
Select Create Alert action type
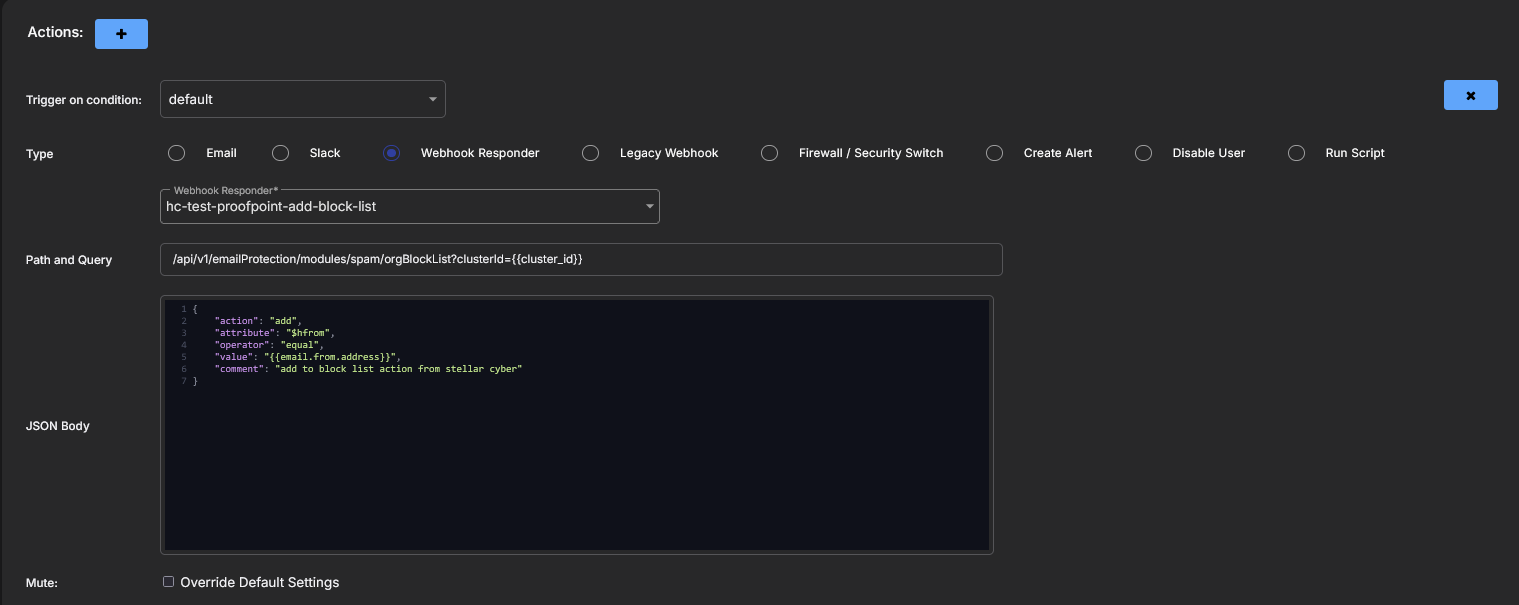pos(994,153)
